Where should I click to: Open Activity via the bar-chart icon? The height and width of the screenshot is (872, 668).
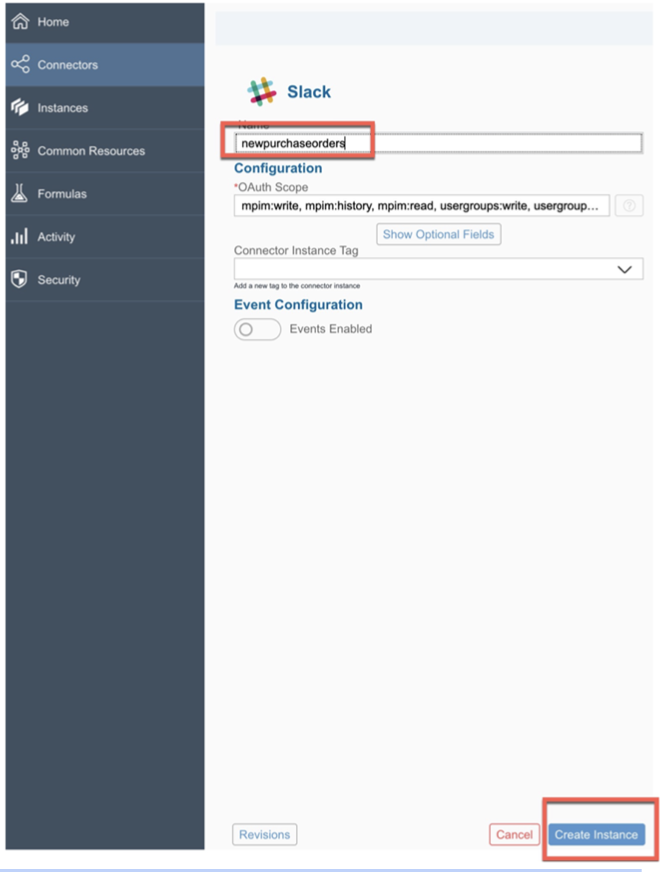coord(17,237)
